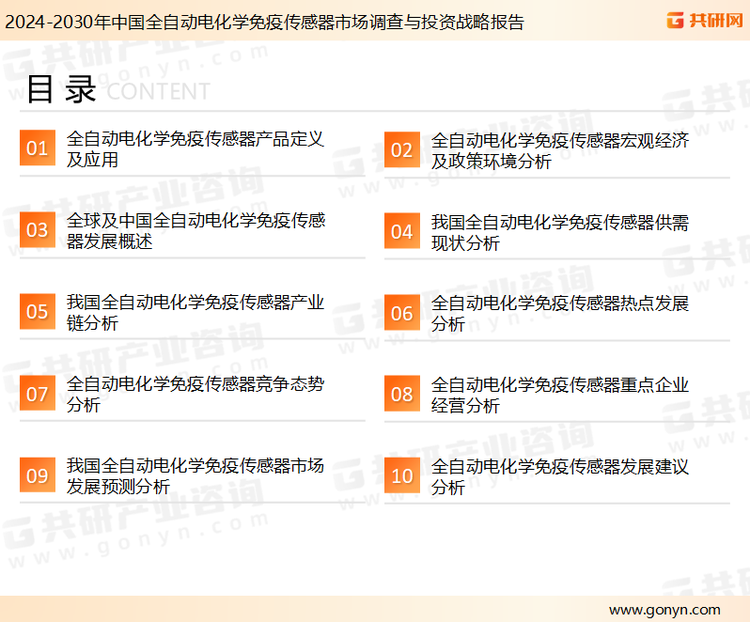Select chapter 我国全自动电化学免疫传感器产业链分析
This screenshot has width=750, height=622.
195,312
